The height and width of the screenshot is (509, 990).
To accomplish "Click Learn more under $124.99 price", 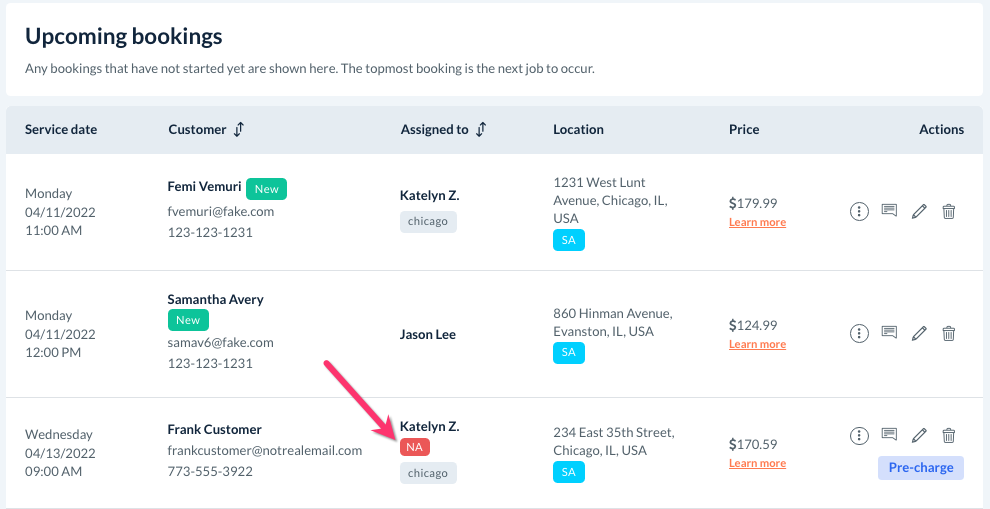I will tap(757, 344).
